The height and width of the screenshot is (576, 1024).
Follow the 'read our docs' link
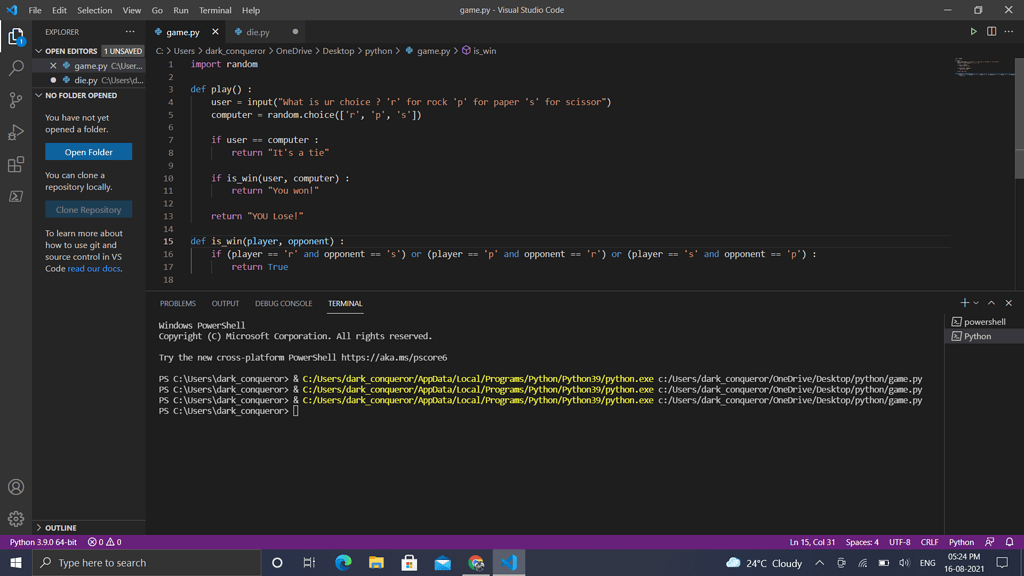pos(94,269)
